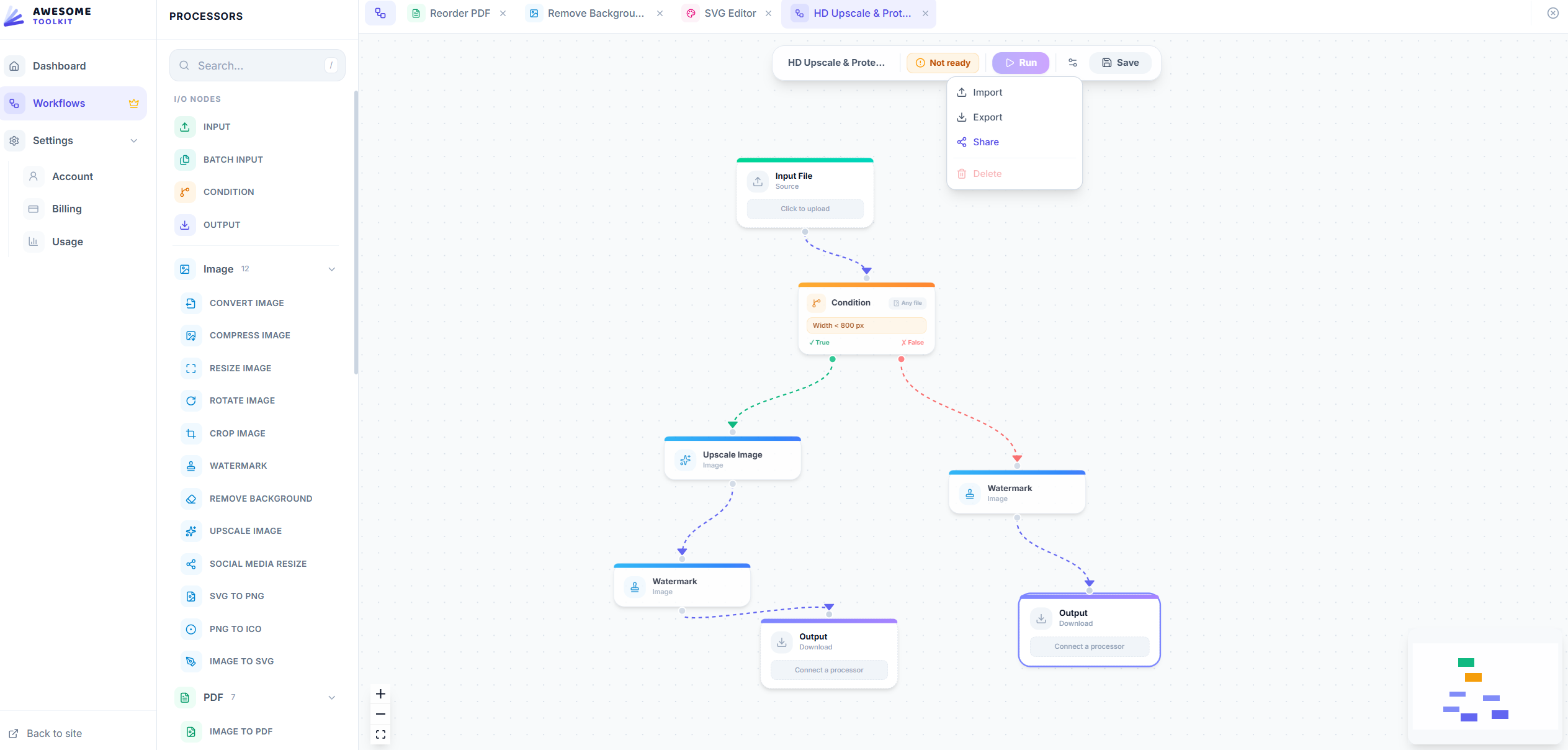Screen dimensions: 1568x750
Task: Switch to the SVG Editor tab
Action: pos(729,13)
